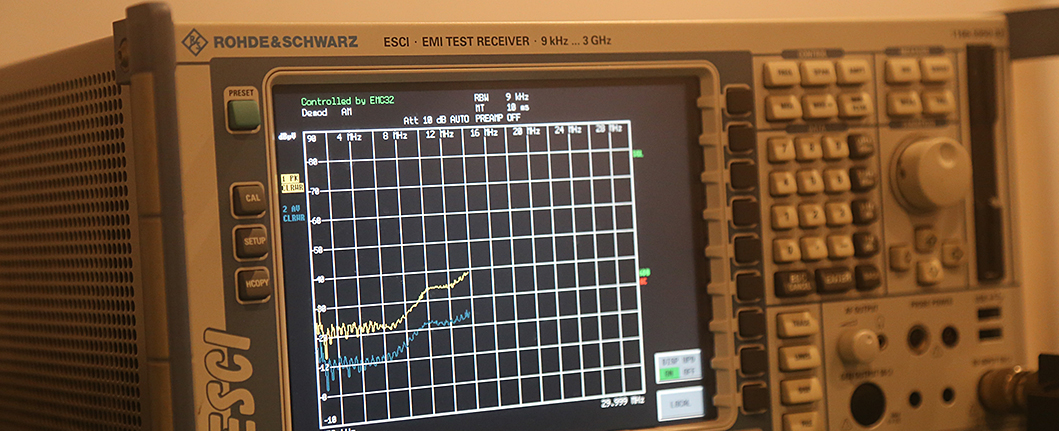The width and height of the screenshot is (1060, 431).
Task: Push the MKR-> key
Action: [820, 105]
